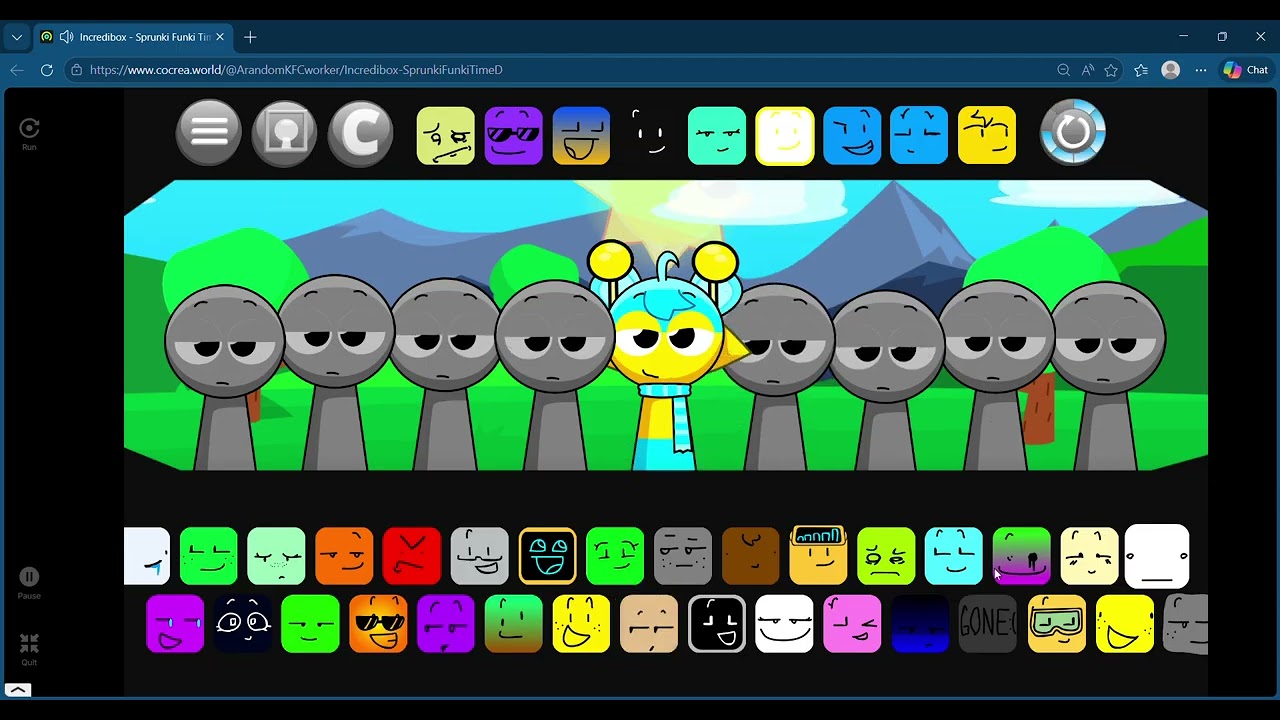Select the white face with blue tear
This screenshot has height=720, width=1280.
(x=147, y=556)
